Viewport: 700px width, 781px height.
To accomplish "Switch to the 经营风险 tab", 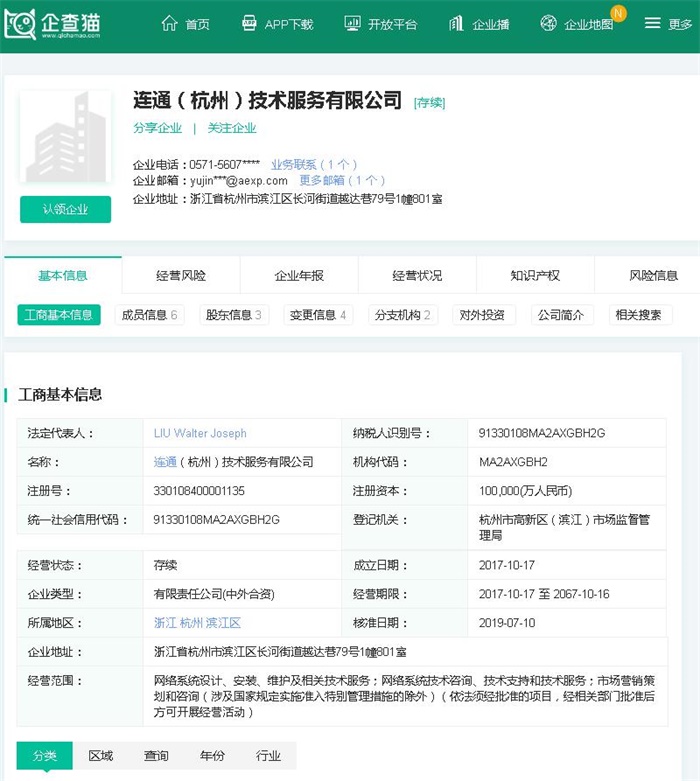I will pyautogui.click(x=181, y=275).
